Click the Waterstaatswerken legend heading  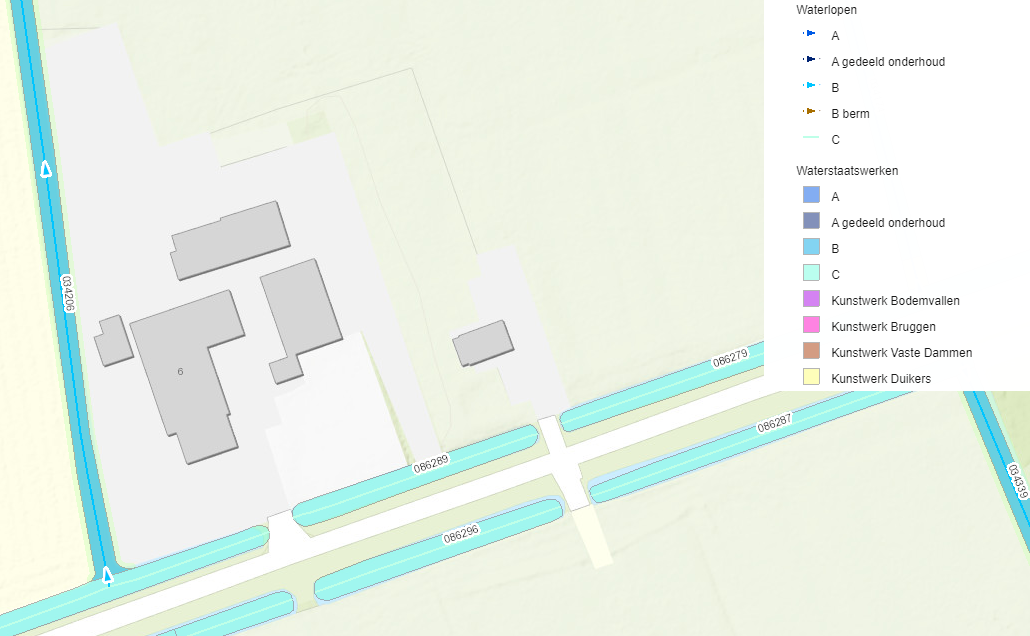tap(847, 171)
